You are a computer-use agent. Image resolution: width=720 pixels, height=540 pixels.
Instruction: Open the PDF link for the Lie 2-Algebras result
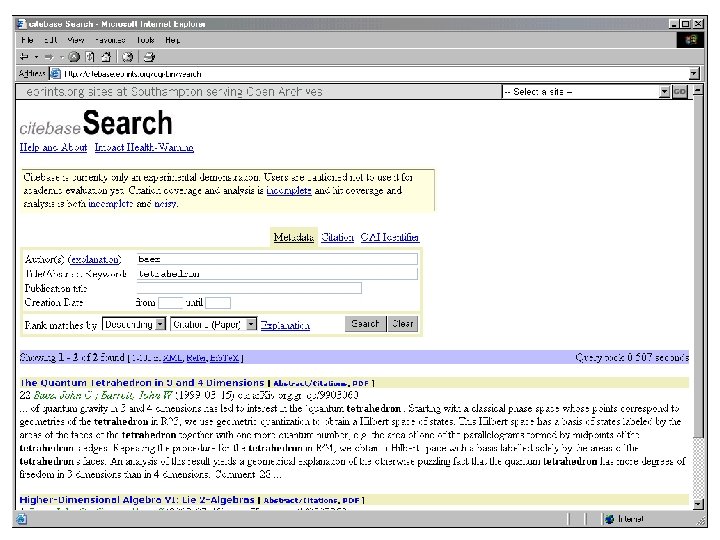pos(351,501)
